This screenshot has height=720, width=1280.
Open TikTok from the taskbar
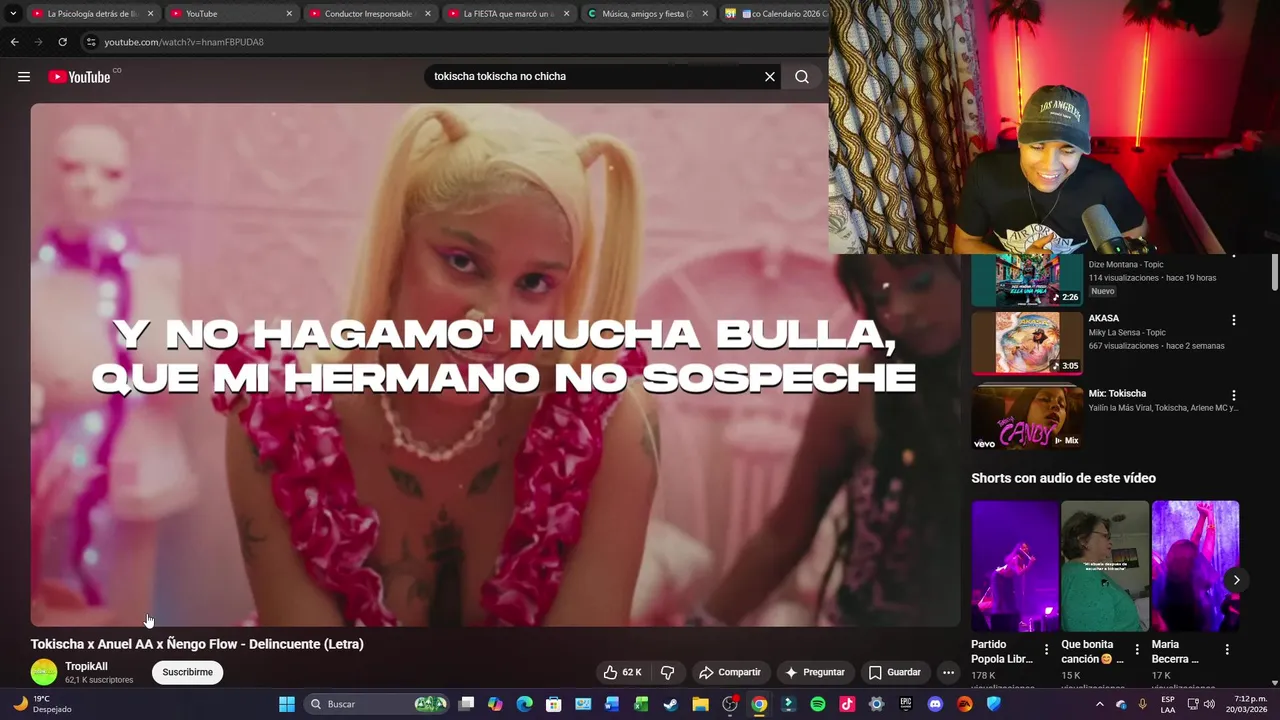click(847, 704)
